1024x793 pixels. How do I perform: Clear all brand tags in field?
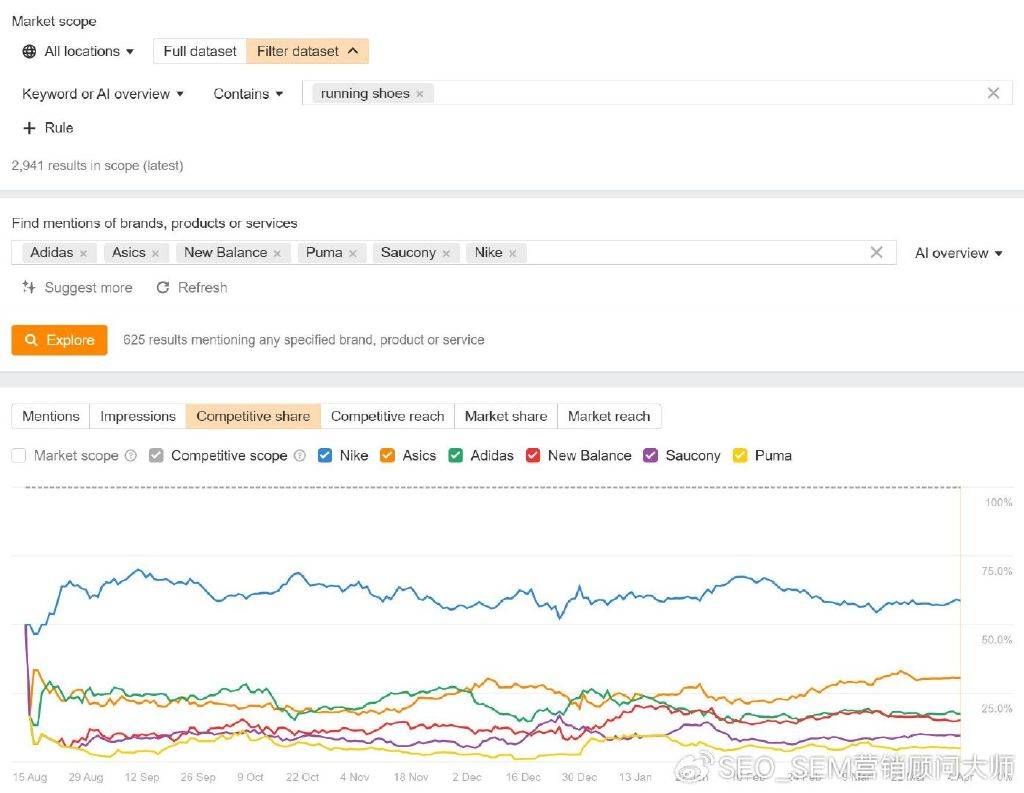(x=876, y=252)
